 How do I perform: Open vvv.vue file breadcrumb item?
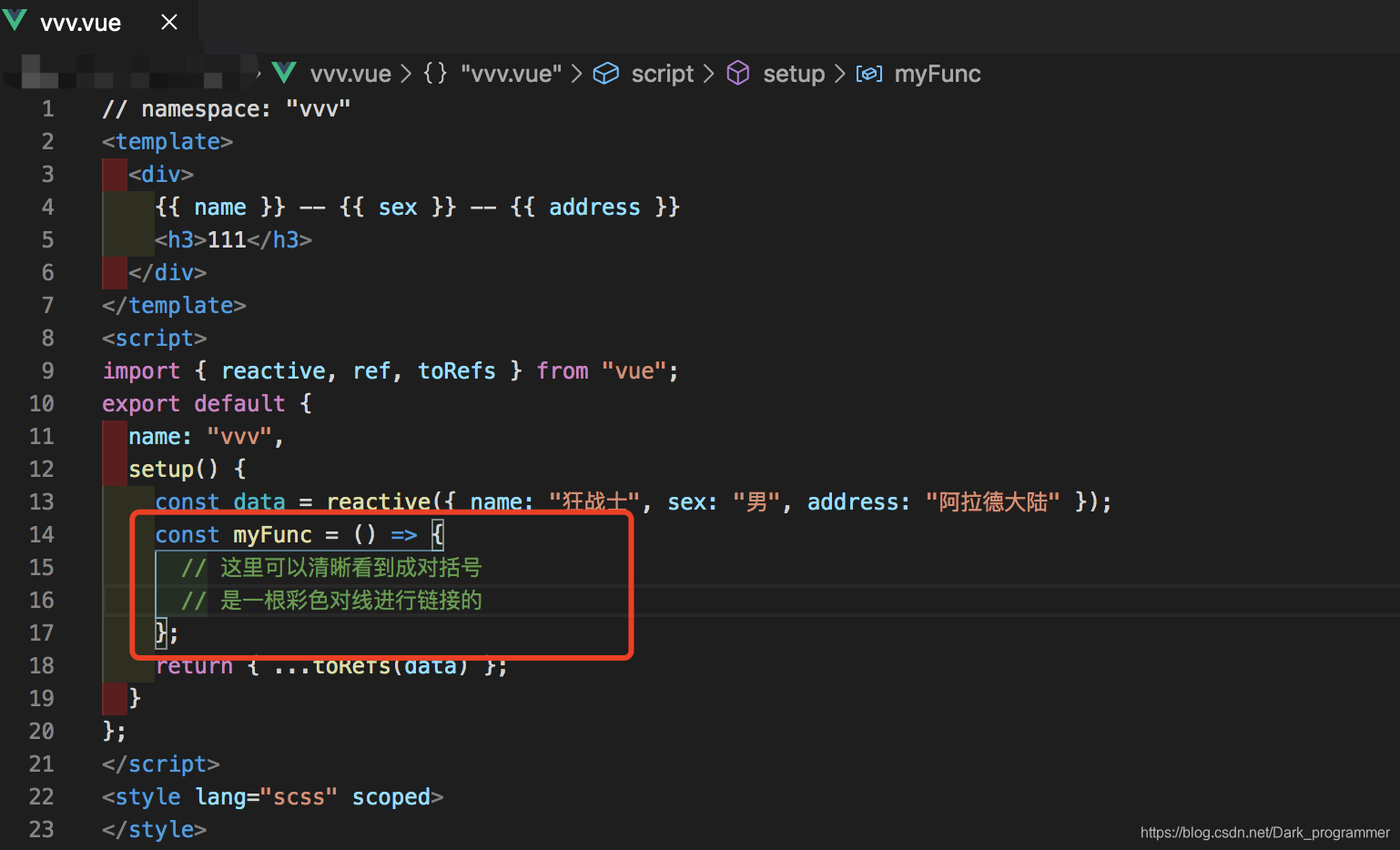tap(350, 74)
